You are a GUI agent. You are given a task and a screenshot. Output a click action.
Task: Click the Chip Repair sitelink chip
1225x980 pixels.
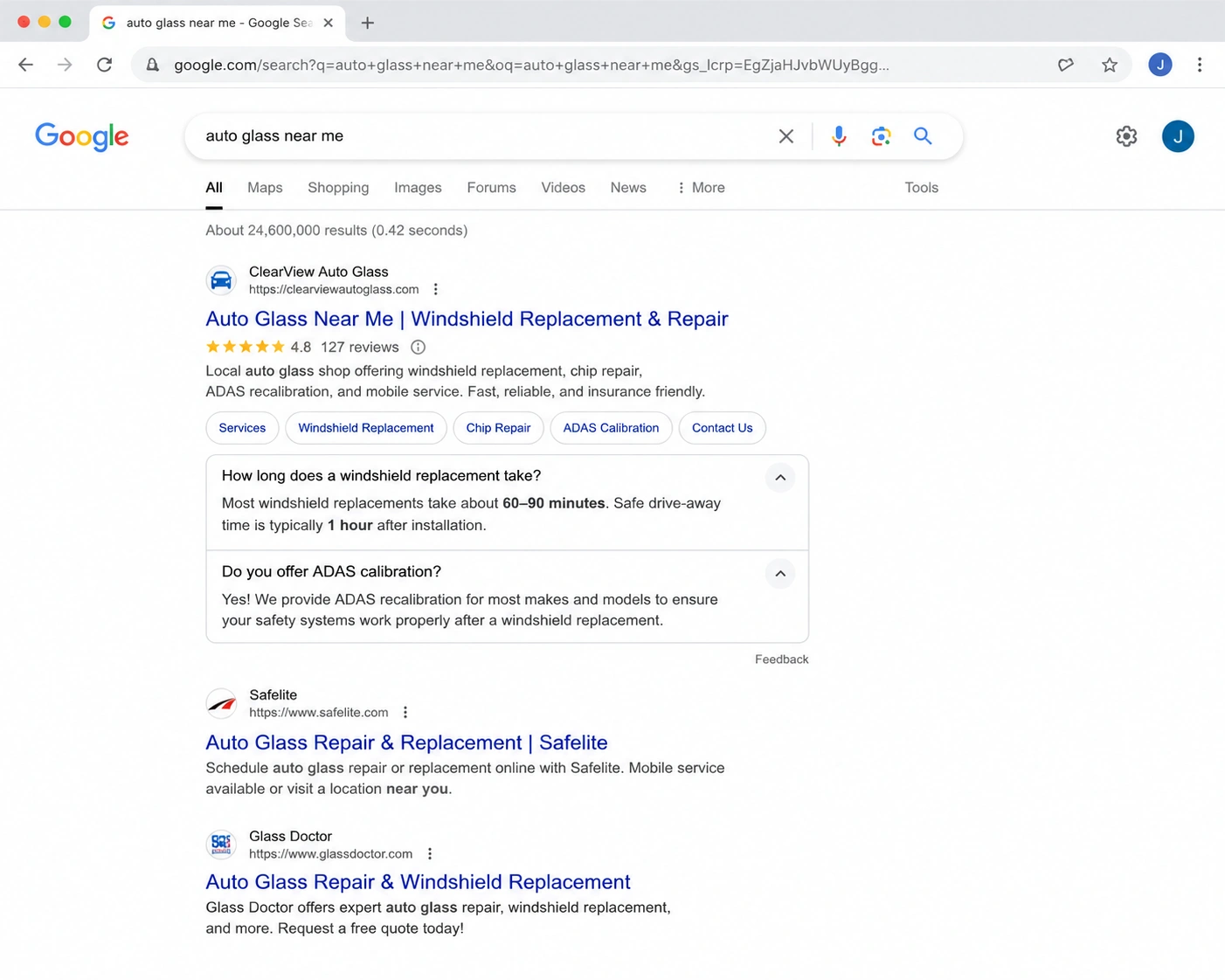[x=498, y=428]
